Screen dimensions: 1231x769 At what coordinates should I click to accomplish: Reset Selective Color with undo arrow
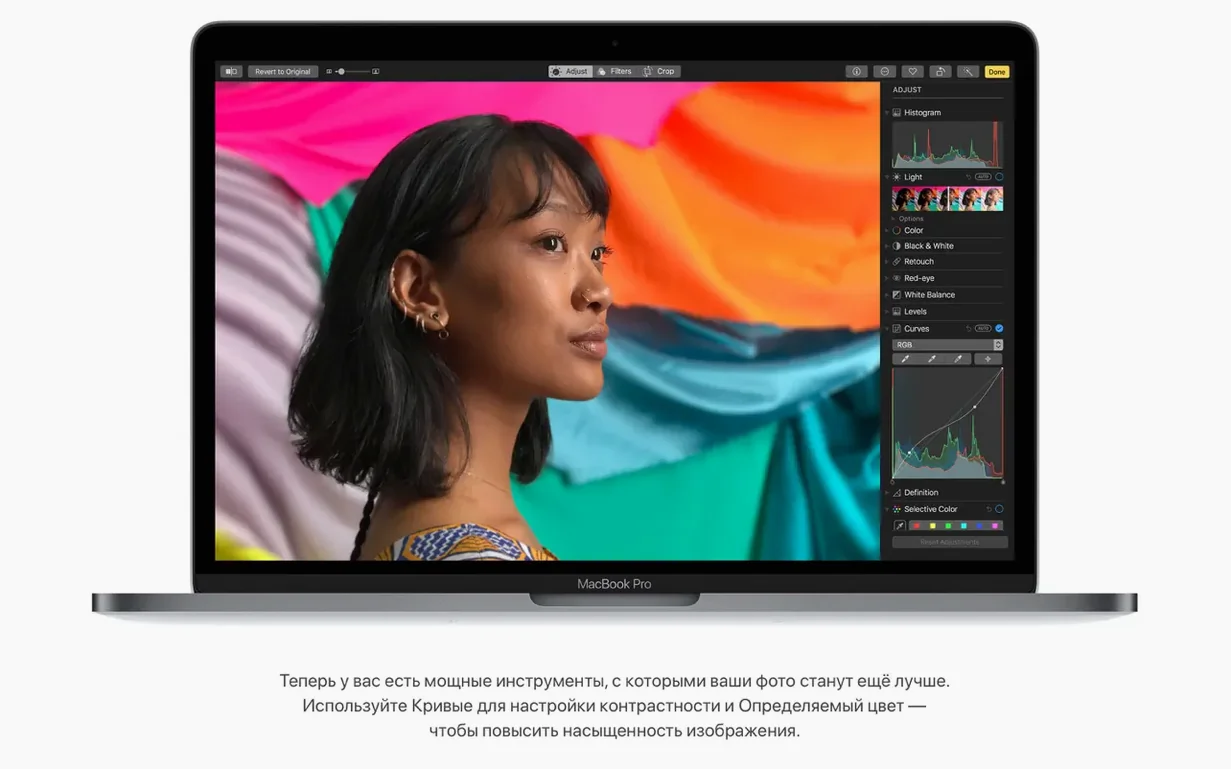988,509
